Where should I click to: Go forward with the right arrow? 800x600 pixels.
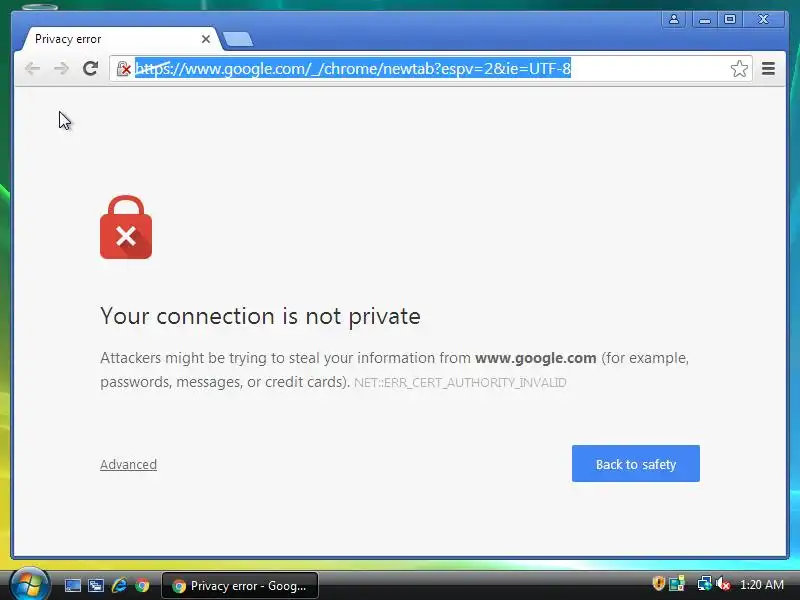pos(61,68)
